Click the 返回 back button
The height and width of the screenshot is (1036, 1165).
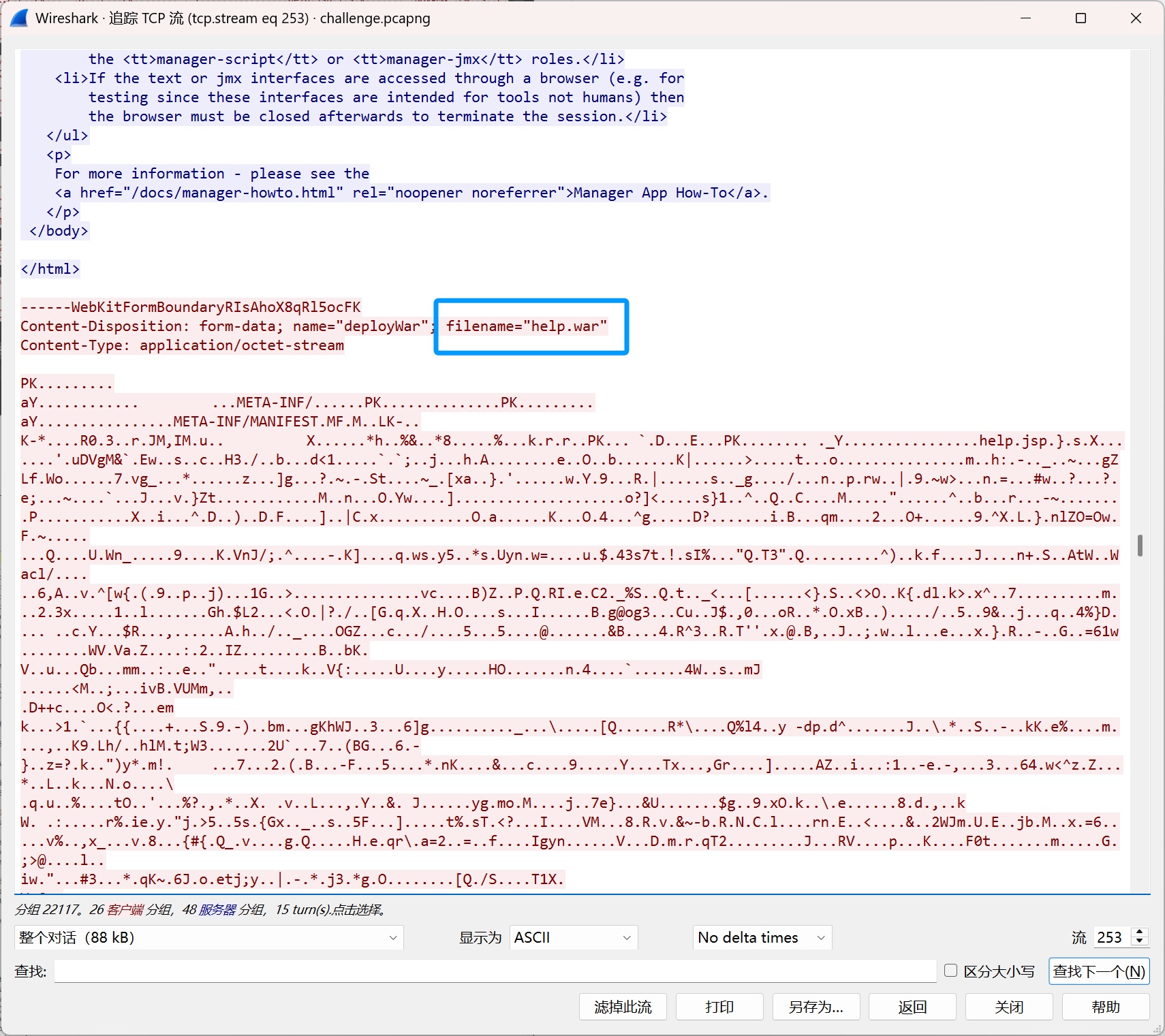click(912, 1007)
